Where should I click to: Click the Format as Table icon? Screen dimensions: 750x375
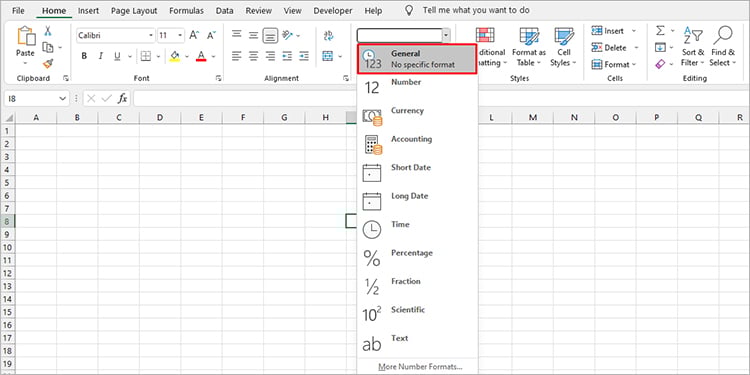pos(529,47)
